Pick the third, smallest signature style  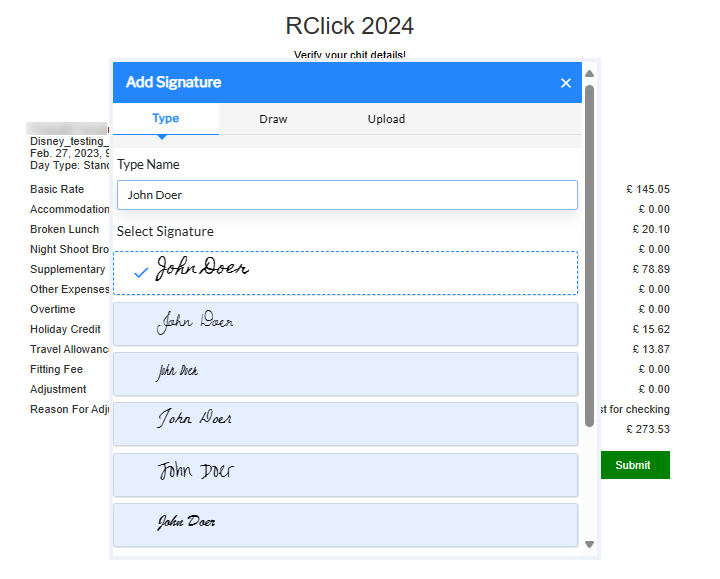click(346, 373)
